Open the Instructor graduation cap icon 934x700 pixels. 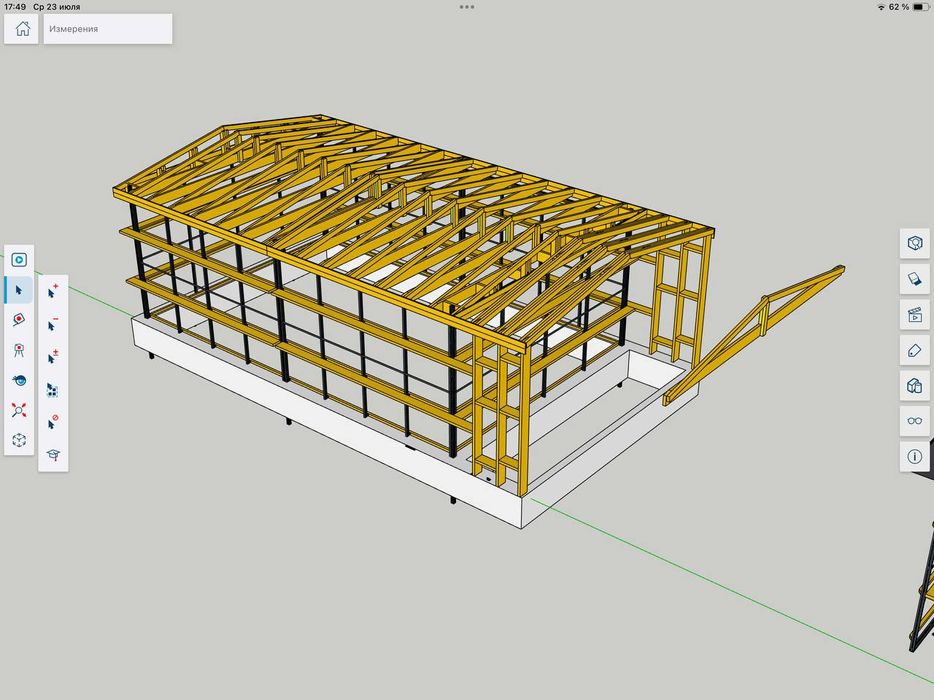53,455
